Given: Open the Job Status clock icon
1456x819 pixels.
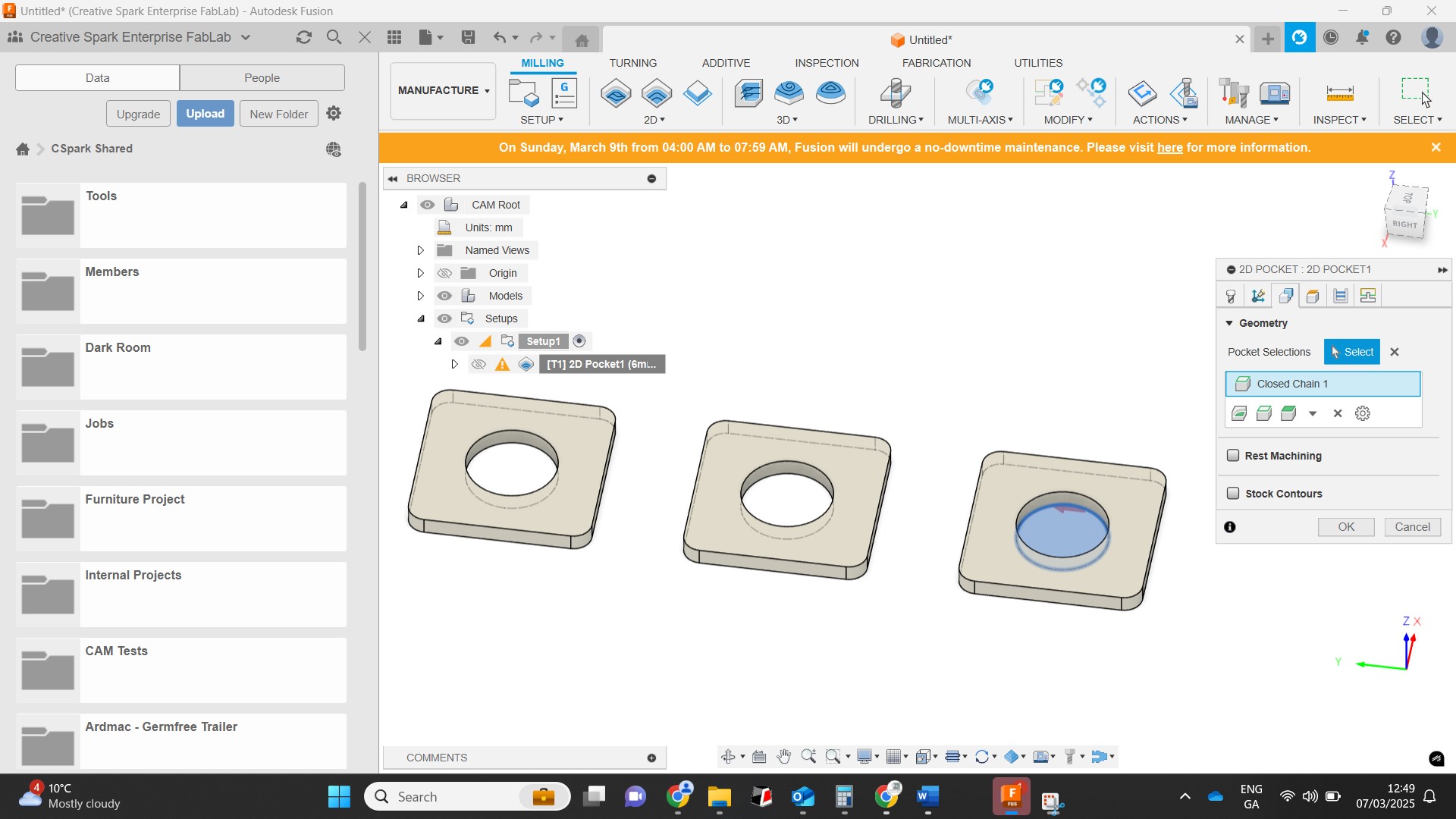Looking at the screenshot, I should pyautogui.click(x=1331, y=37).
